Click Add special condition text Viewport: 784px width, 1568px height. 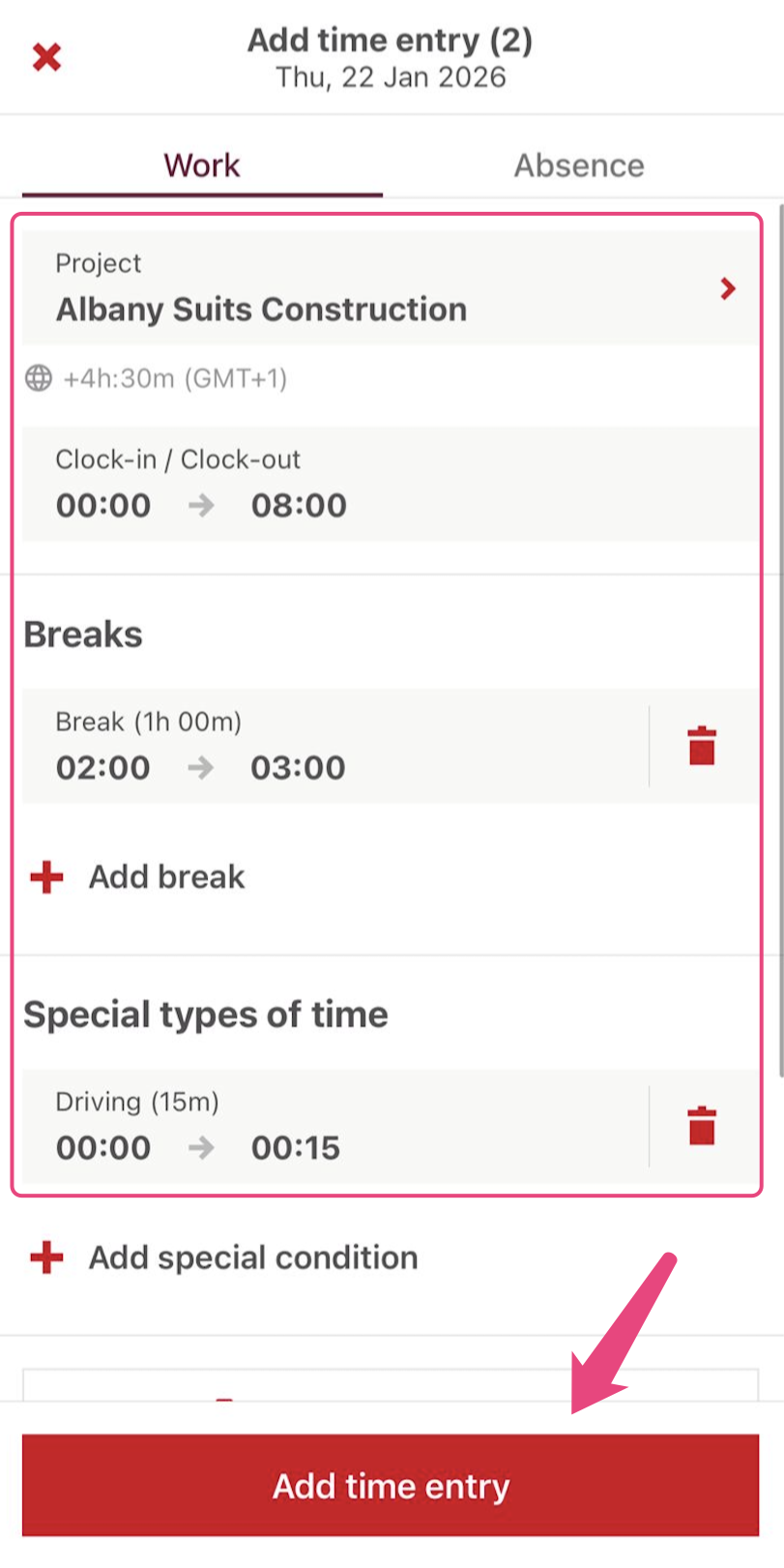pyautogui.click(x=253, y=1257)
